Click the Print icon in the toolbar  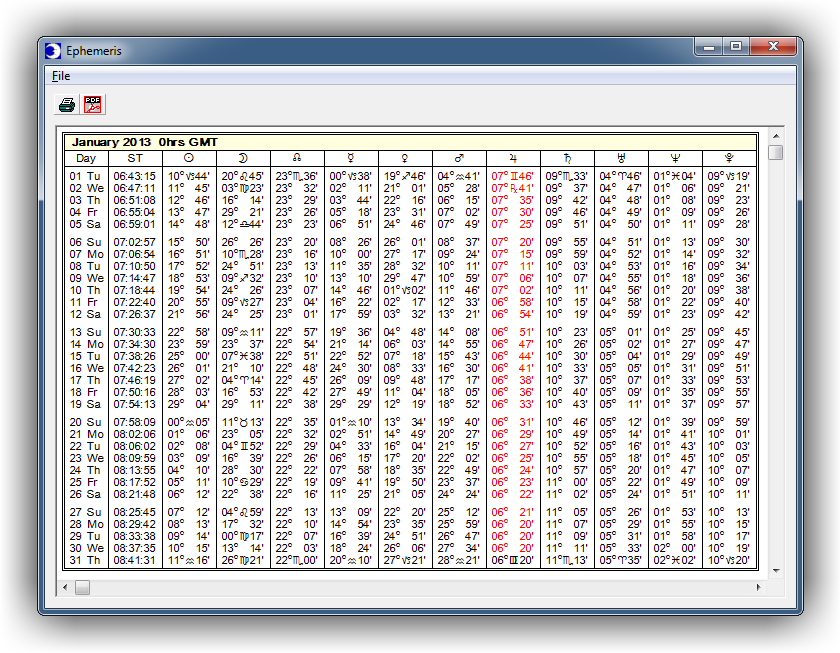67,104
